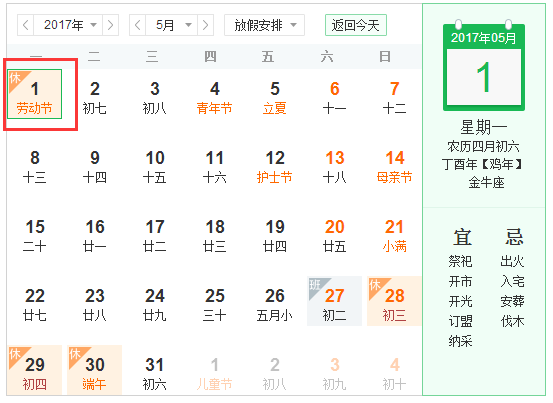Click the 金牛座 zodiac text
The image size is (553, 403).
[486, 183]
